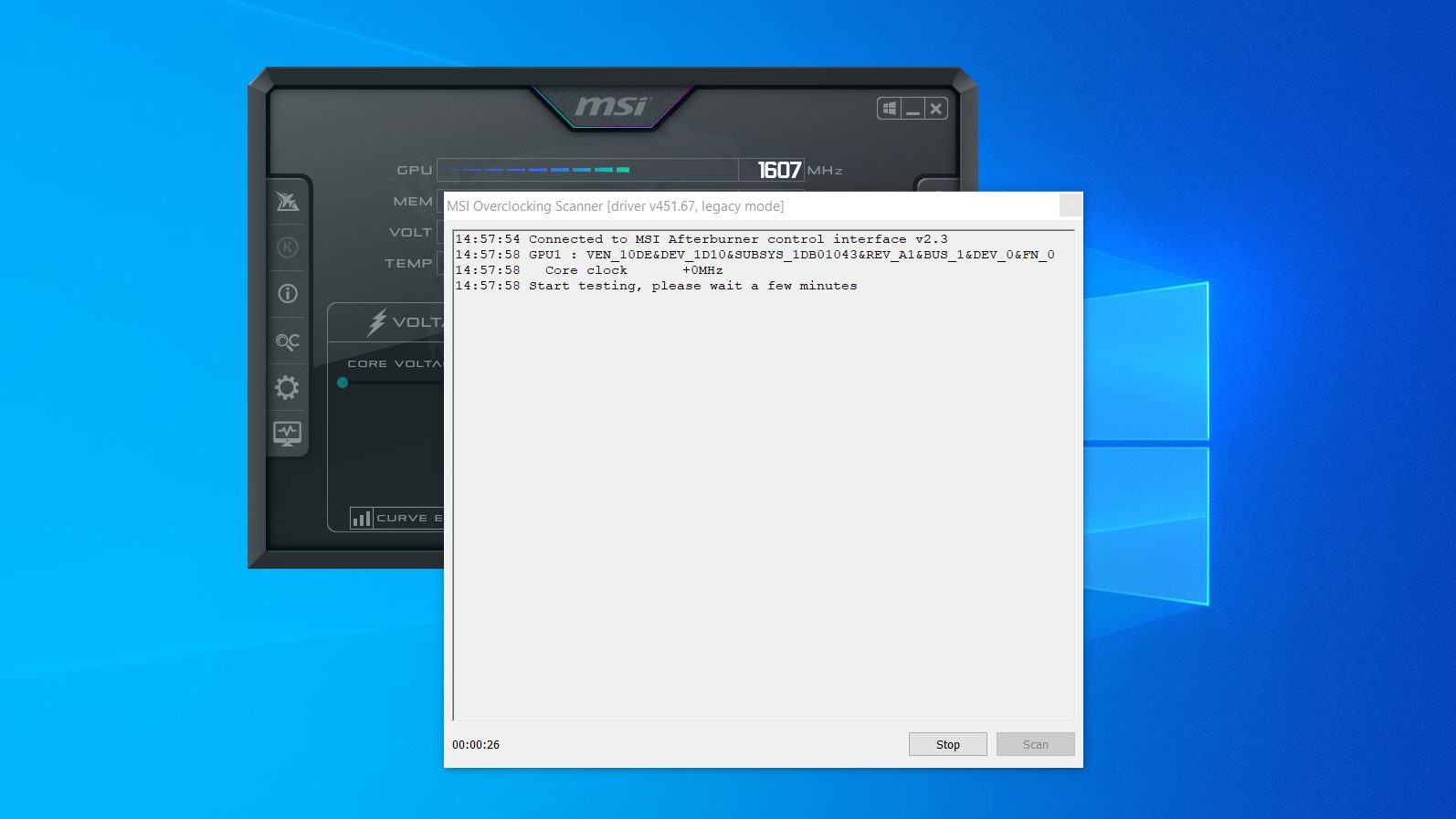Open the hardware monitor icon in sidebar

[288, 434]
